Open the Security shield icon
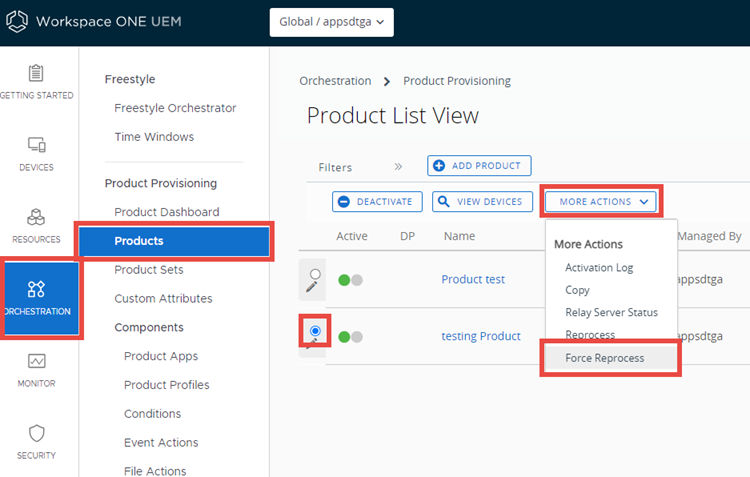Screen dimensions: 750x477 click(x=36, y=433)
